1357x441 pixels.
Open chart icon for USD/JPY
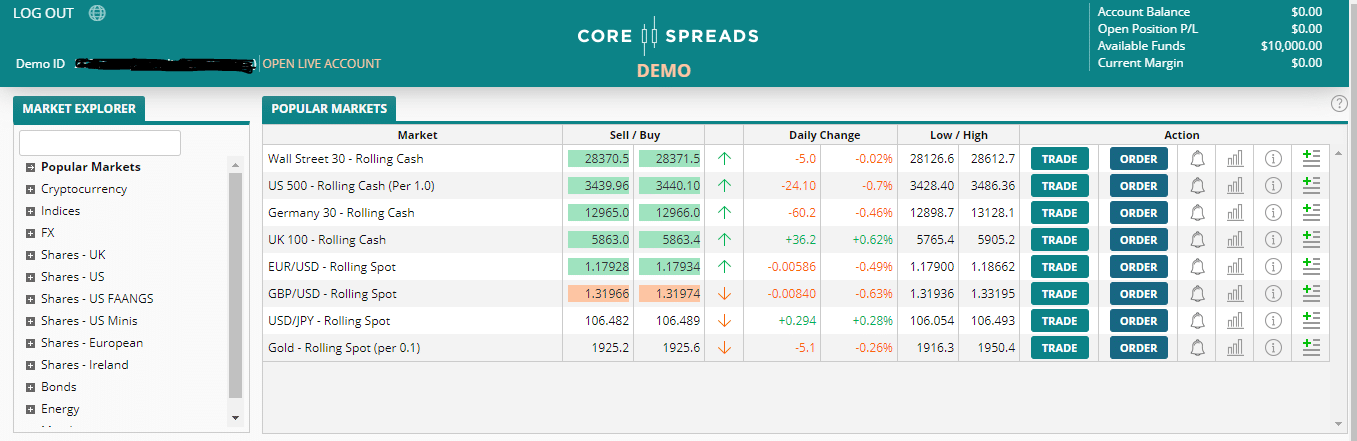(1235, 320)
